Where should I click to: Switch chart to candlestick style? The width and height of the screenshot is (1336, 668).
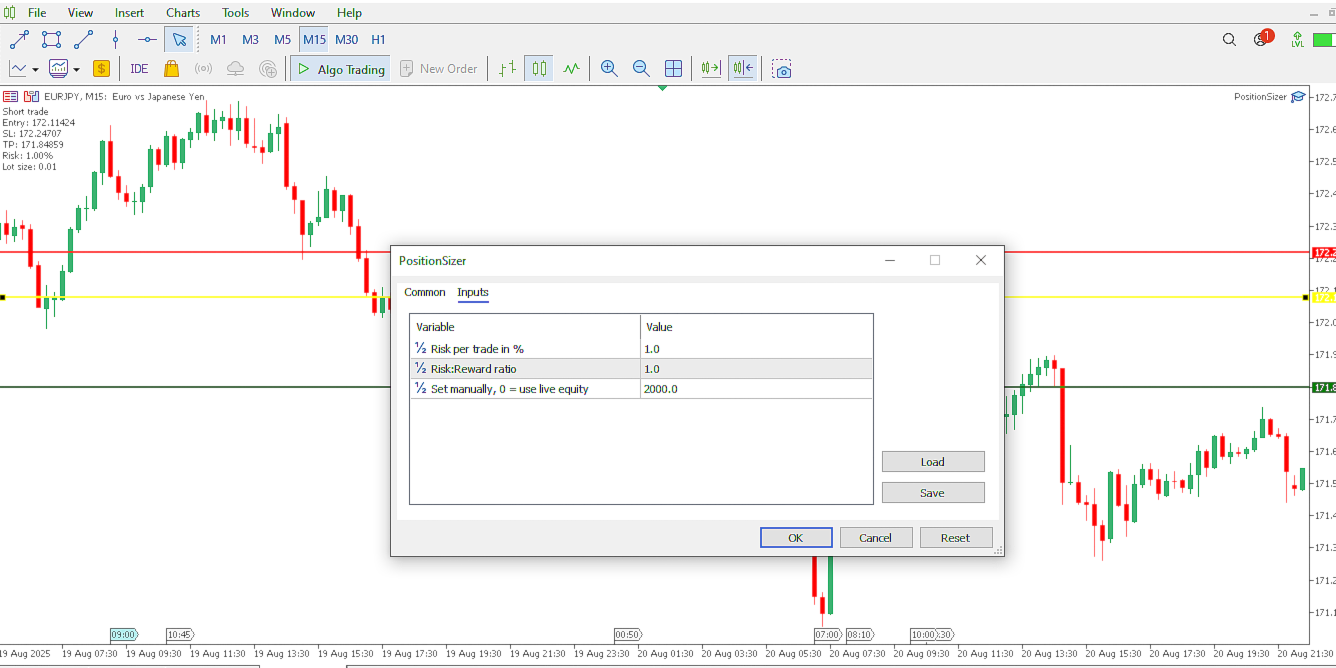tap(540, 69)
